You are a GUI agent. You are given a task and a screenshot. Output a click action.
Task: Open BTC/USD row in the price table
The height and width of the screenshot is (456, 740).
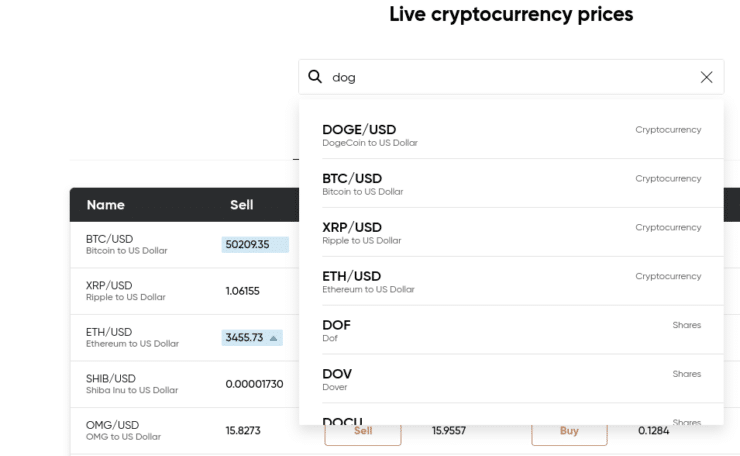tap(185, 245)
